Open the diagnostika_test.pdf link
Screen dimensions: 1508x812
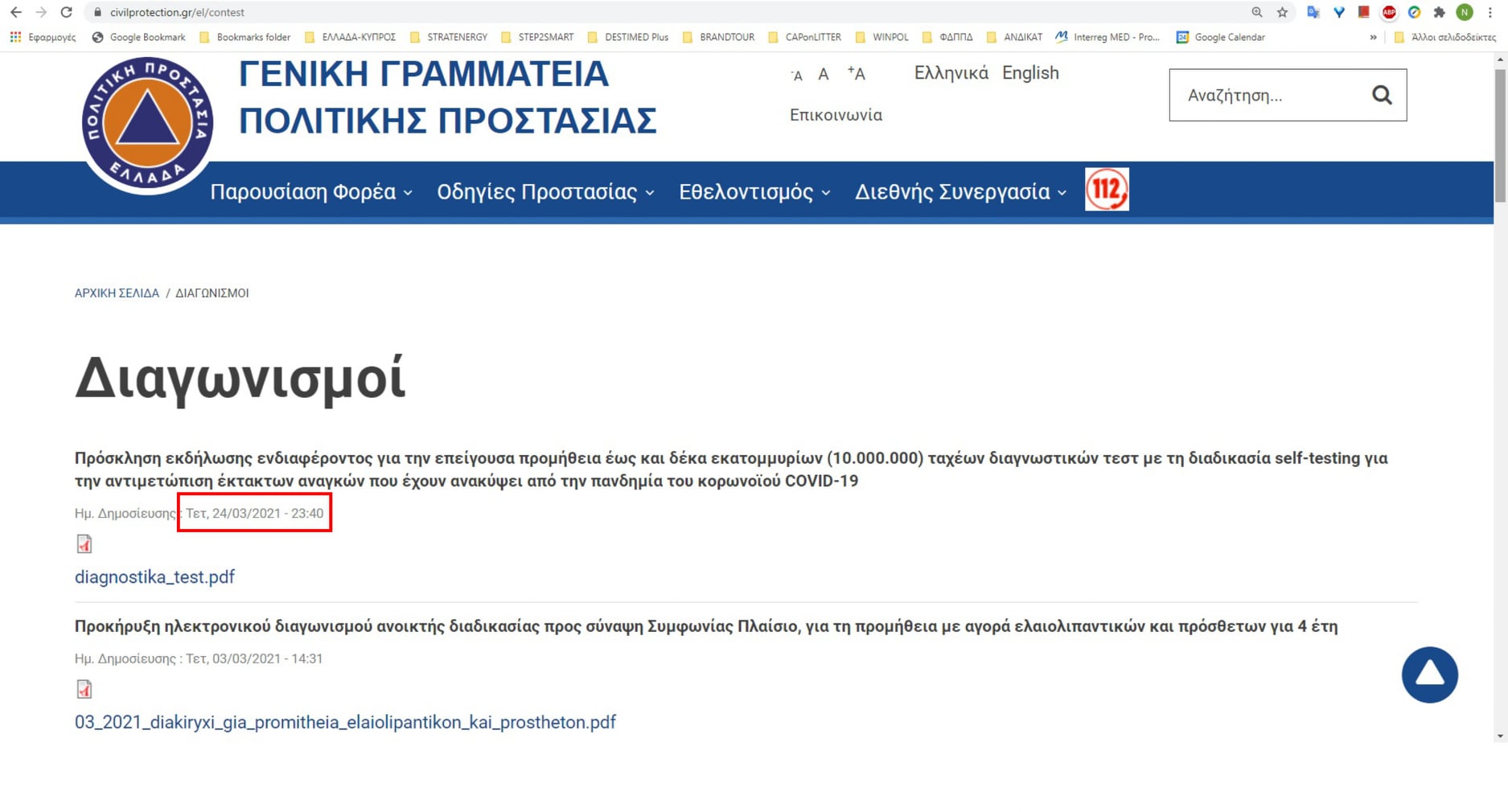pos(154,576)
